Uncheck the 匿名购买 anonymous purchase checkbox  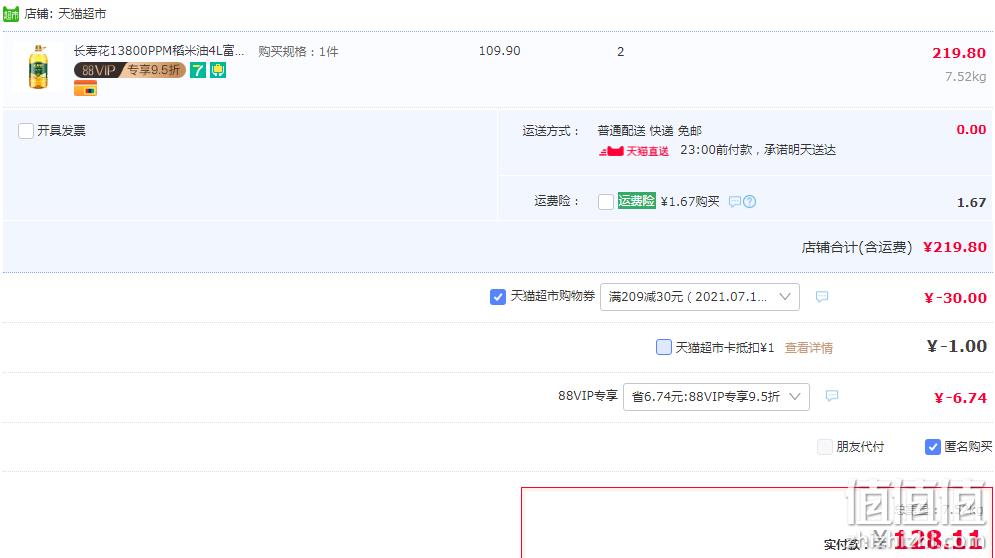[x=932, y=447]
